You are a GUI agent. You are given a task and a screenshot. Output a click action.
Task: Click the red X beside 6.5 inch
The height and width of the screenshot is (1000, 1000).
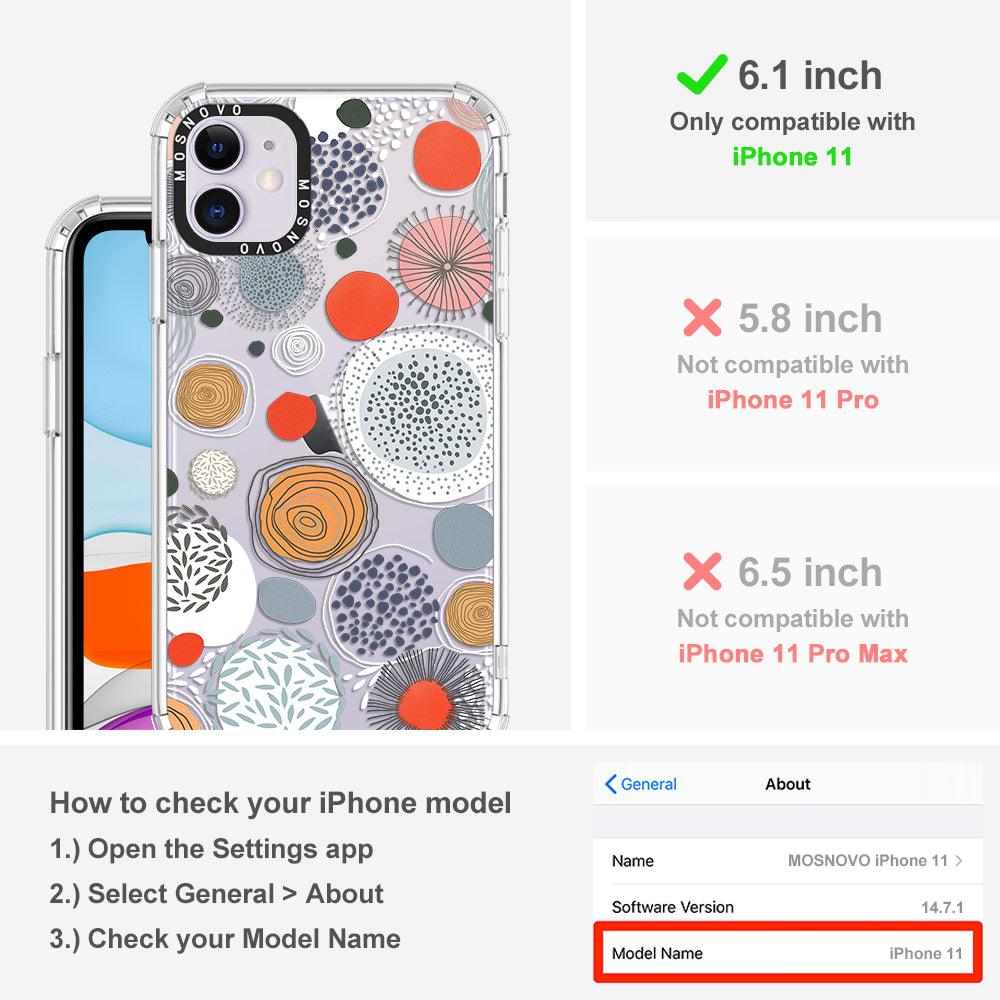coord(702,571)
